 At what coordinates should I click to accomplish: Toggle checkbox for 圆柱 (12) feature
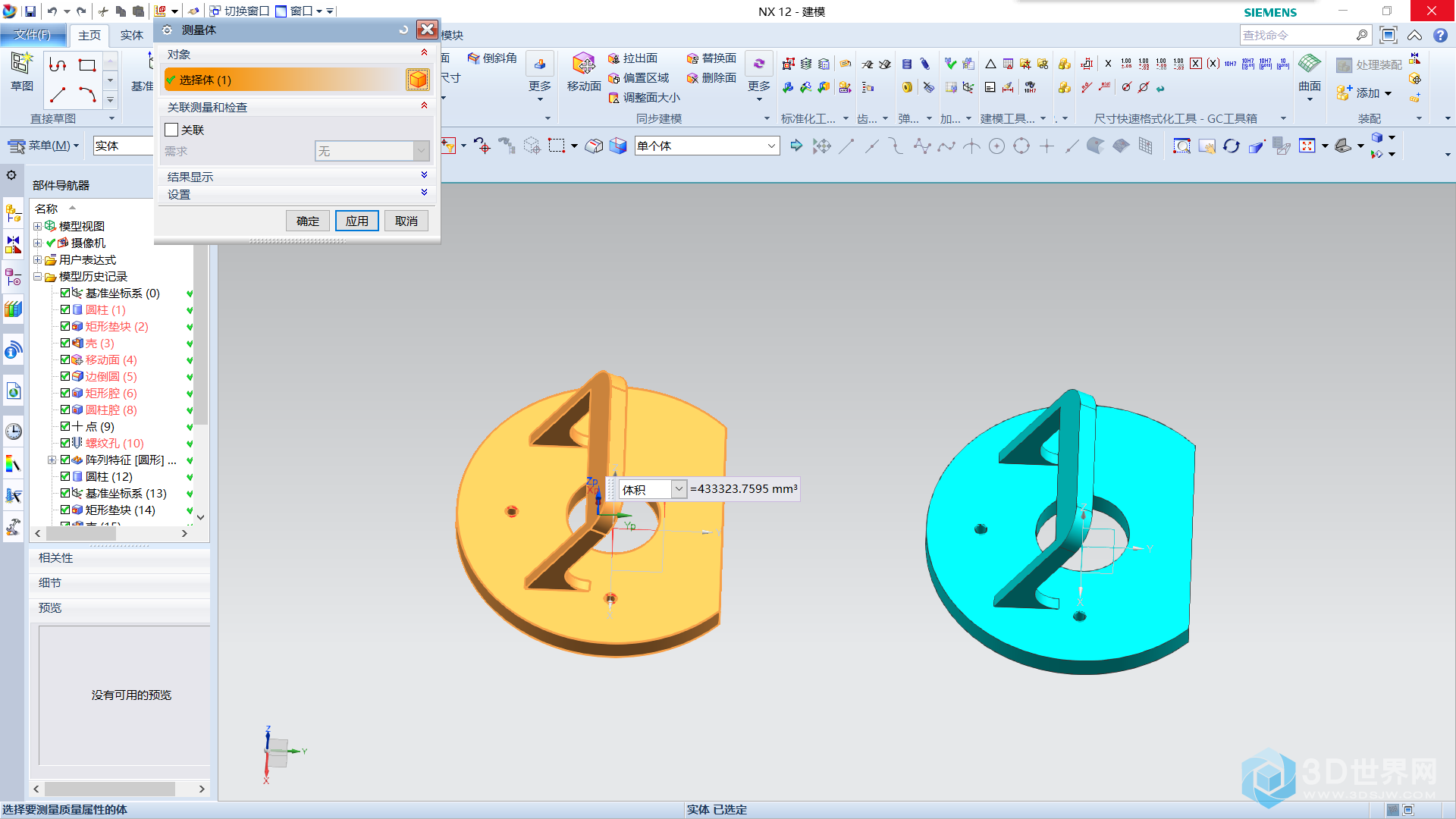(x=65, y=476)
